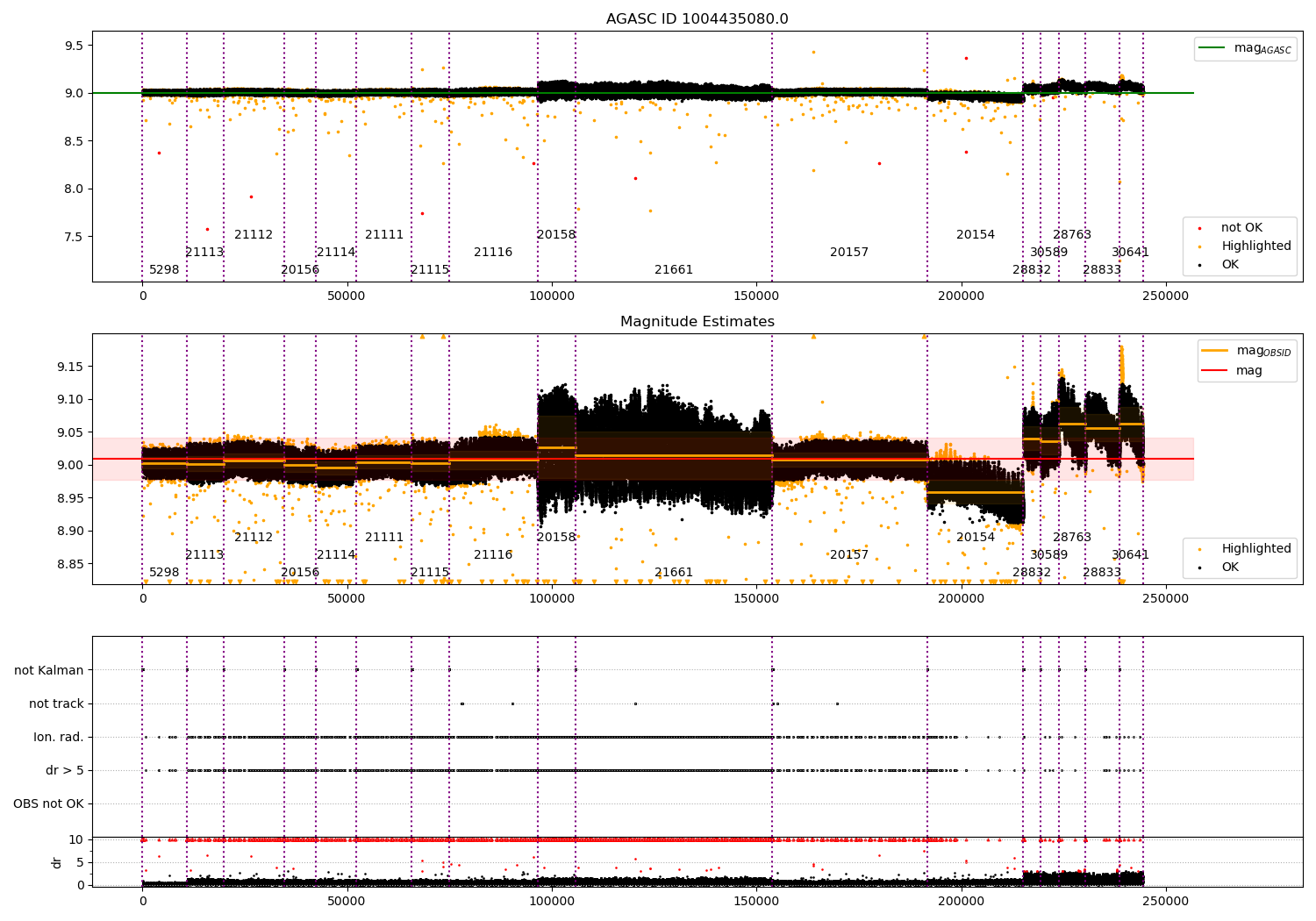Click obsid label 30641 in Magnitude Estimates plot
The height and width of the screenshot is (921, 1316).
1130,555
